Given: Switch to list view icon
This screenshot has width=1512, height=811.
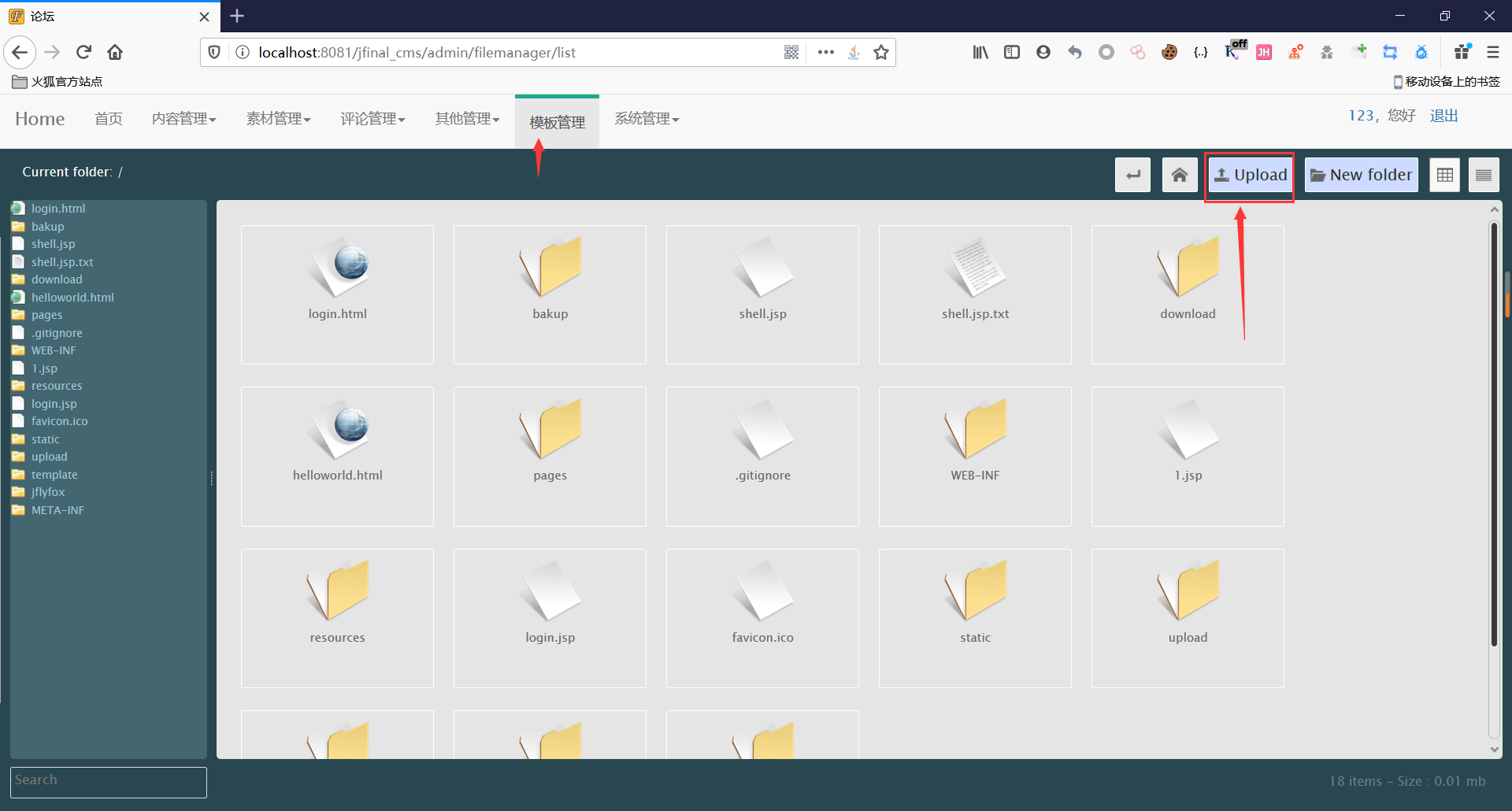Looking at the screenshot, I should pyautogui.click(x=1484, y=175).
